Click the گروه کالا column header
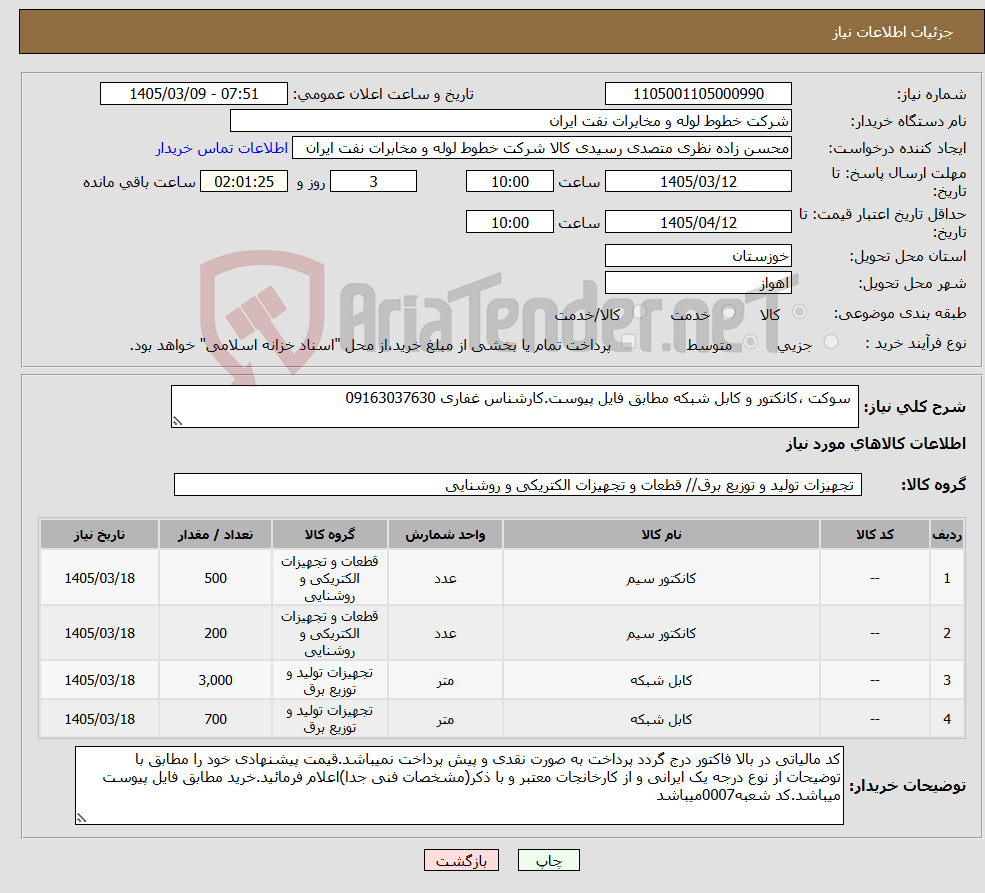The image size is (985, 893). click(x=330, y=534)
